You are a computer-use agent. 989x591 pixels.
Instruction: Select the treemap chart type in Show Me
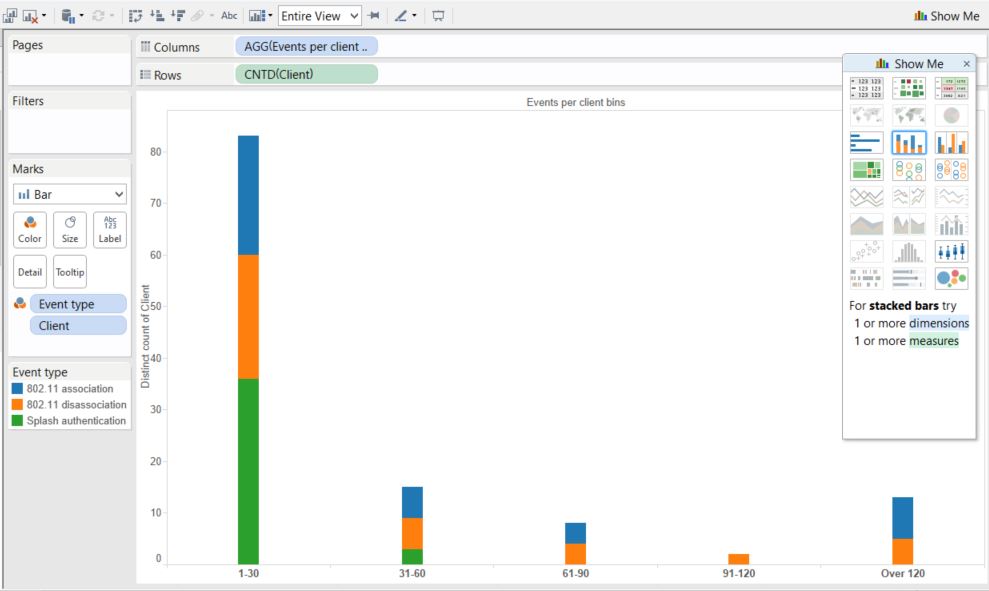coord(866,170)
